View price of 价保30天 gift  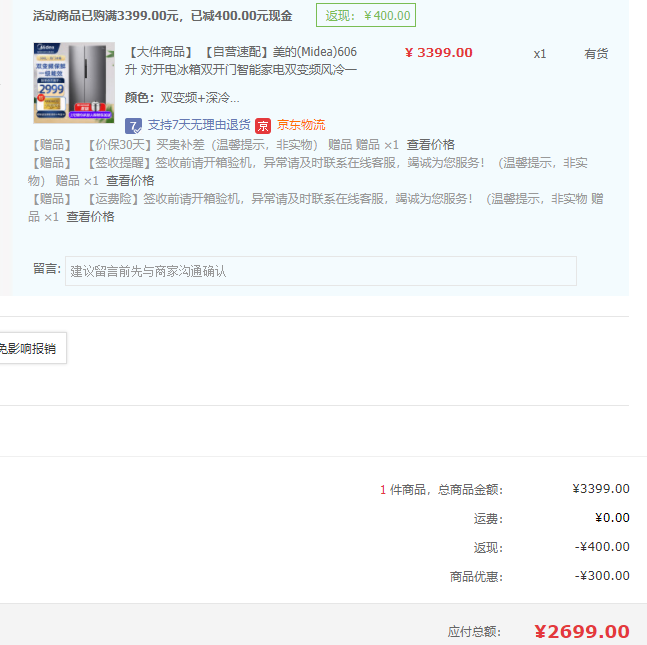[430, 145]
